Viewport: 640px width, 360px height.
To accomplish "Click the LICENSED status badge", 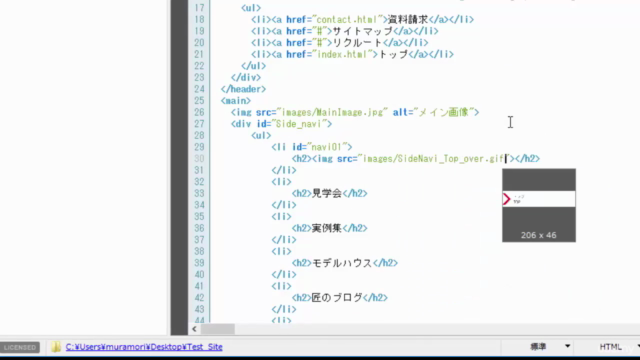I will click(20, 347).
